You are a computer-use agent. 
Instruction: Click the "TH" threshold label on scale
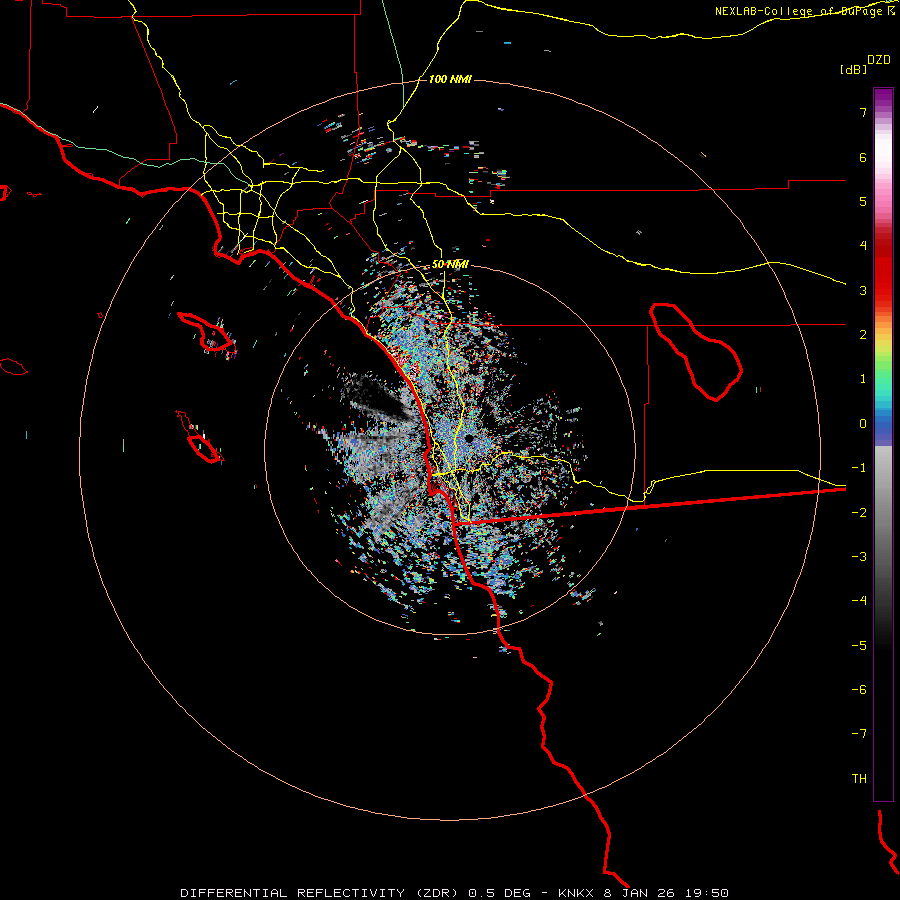[859, 779]
